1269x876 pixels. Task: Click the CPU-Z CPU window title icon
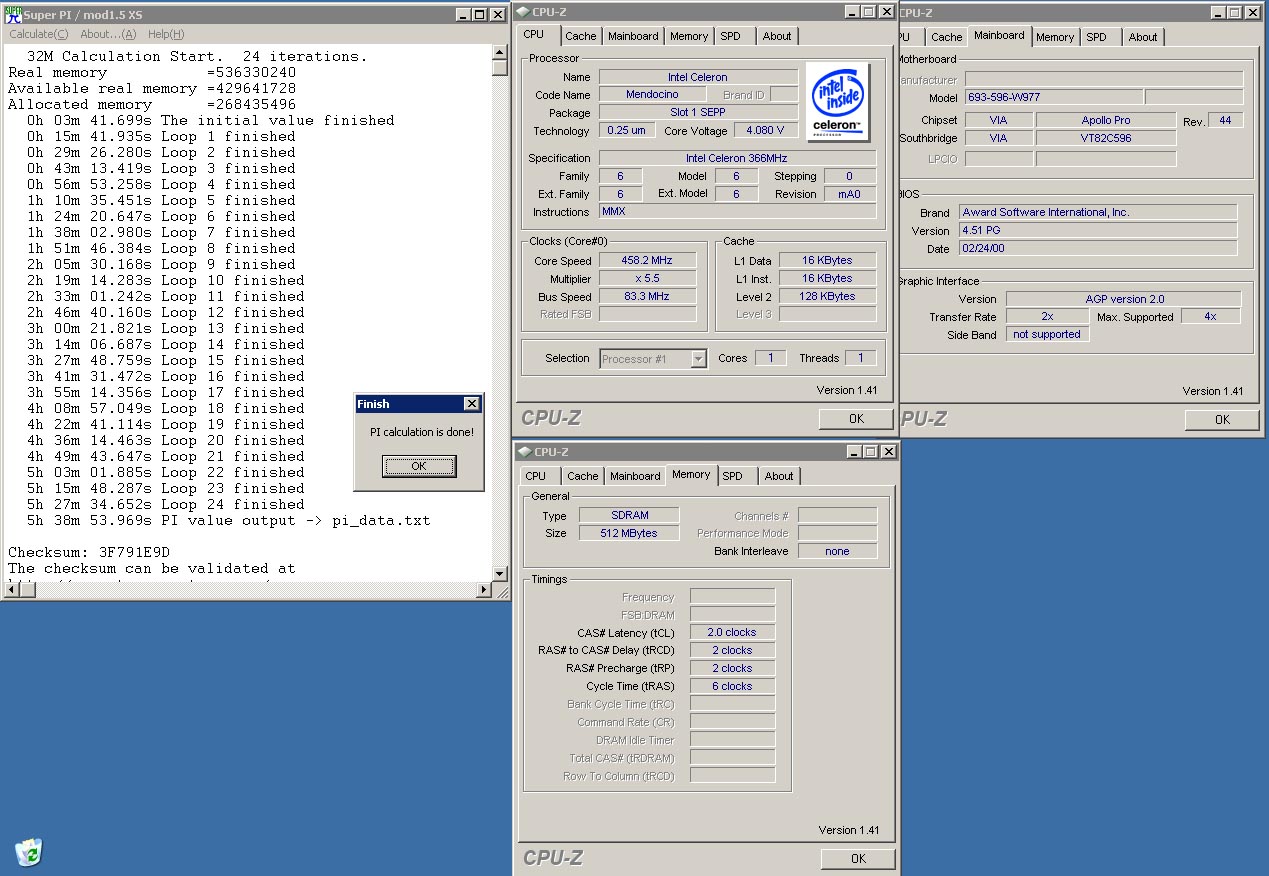525,12
